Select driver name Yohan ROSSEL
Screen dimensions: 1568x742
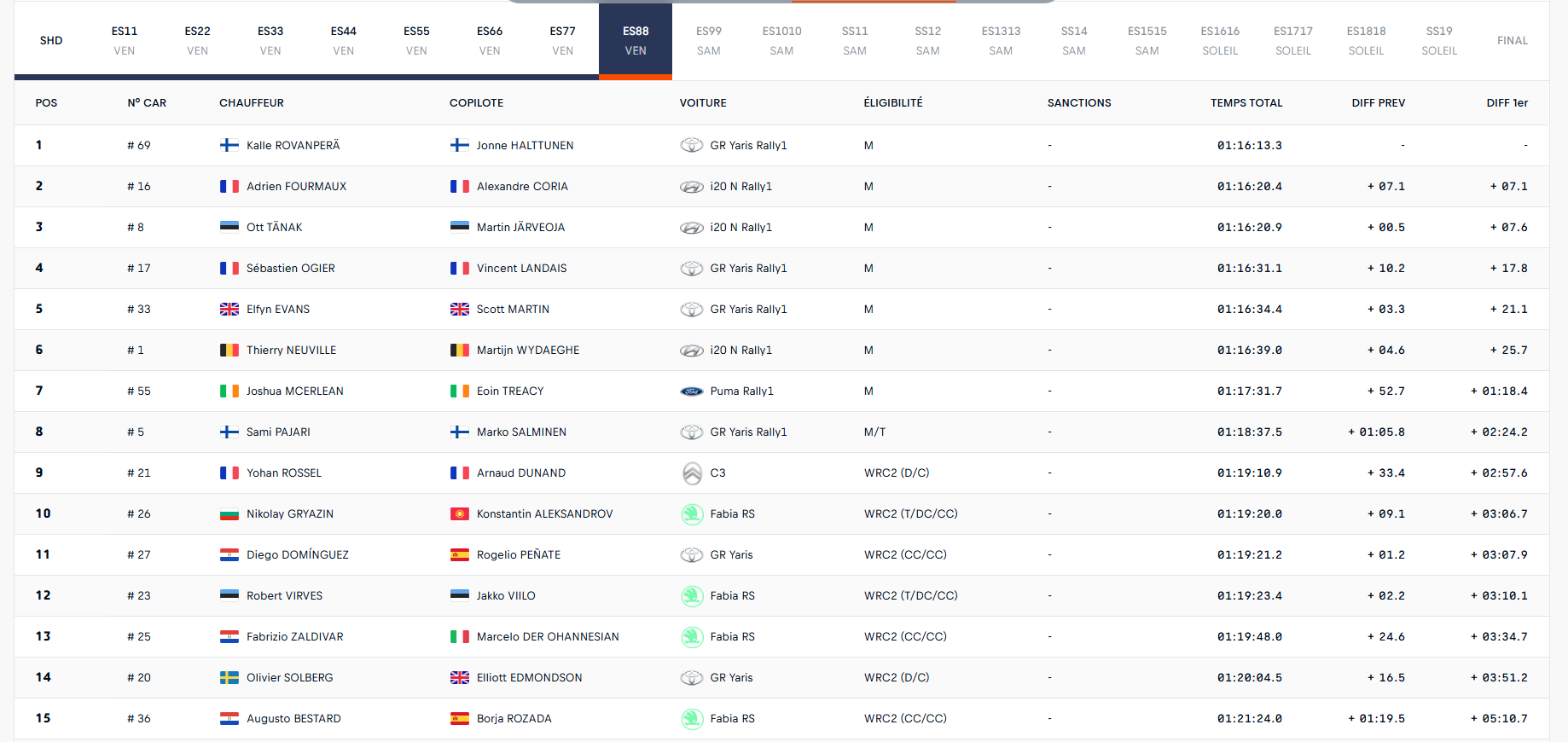click(284, 472)
